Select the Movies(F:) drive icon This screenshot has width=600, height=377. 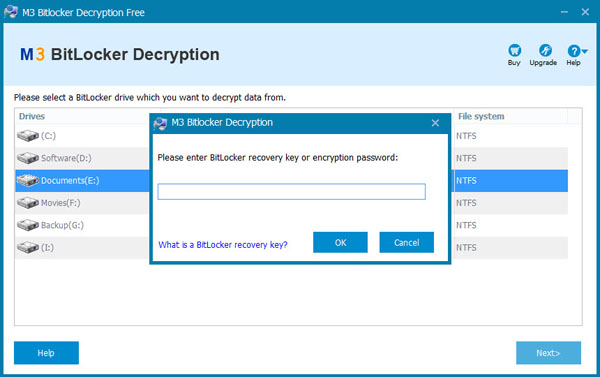click(x=28, y=202)
